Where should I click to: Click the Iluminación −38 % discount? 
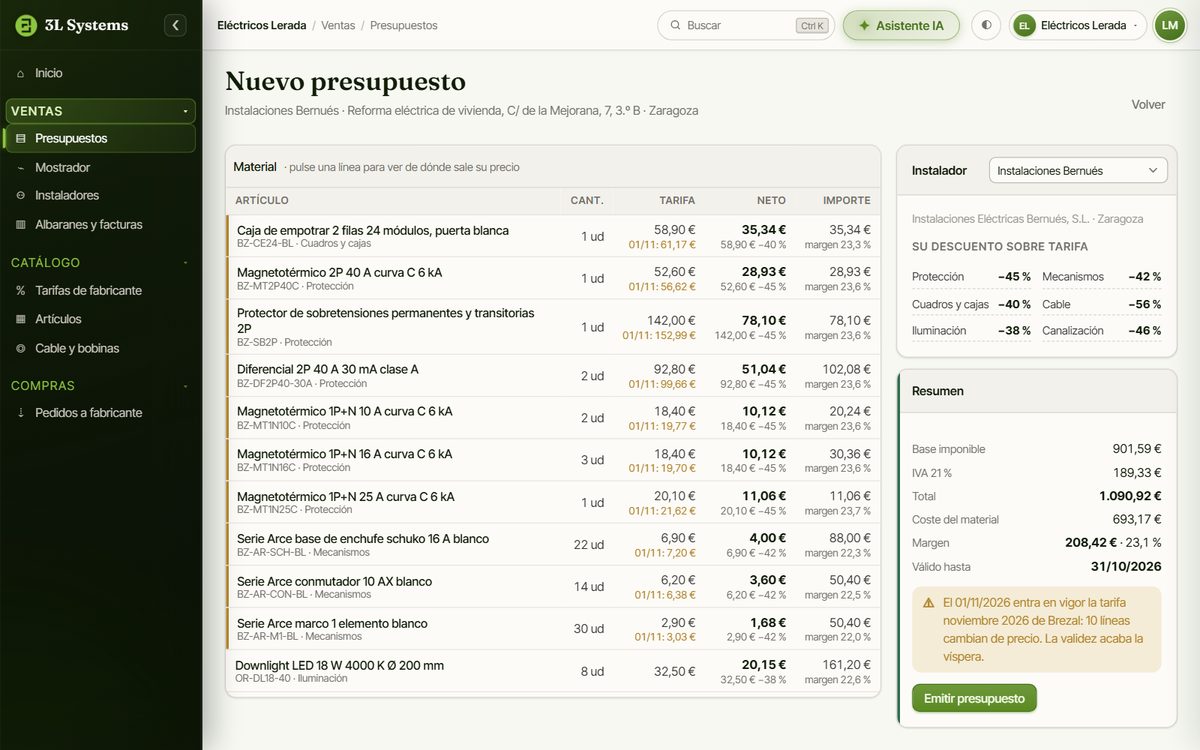coord(971,331)
